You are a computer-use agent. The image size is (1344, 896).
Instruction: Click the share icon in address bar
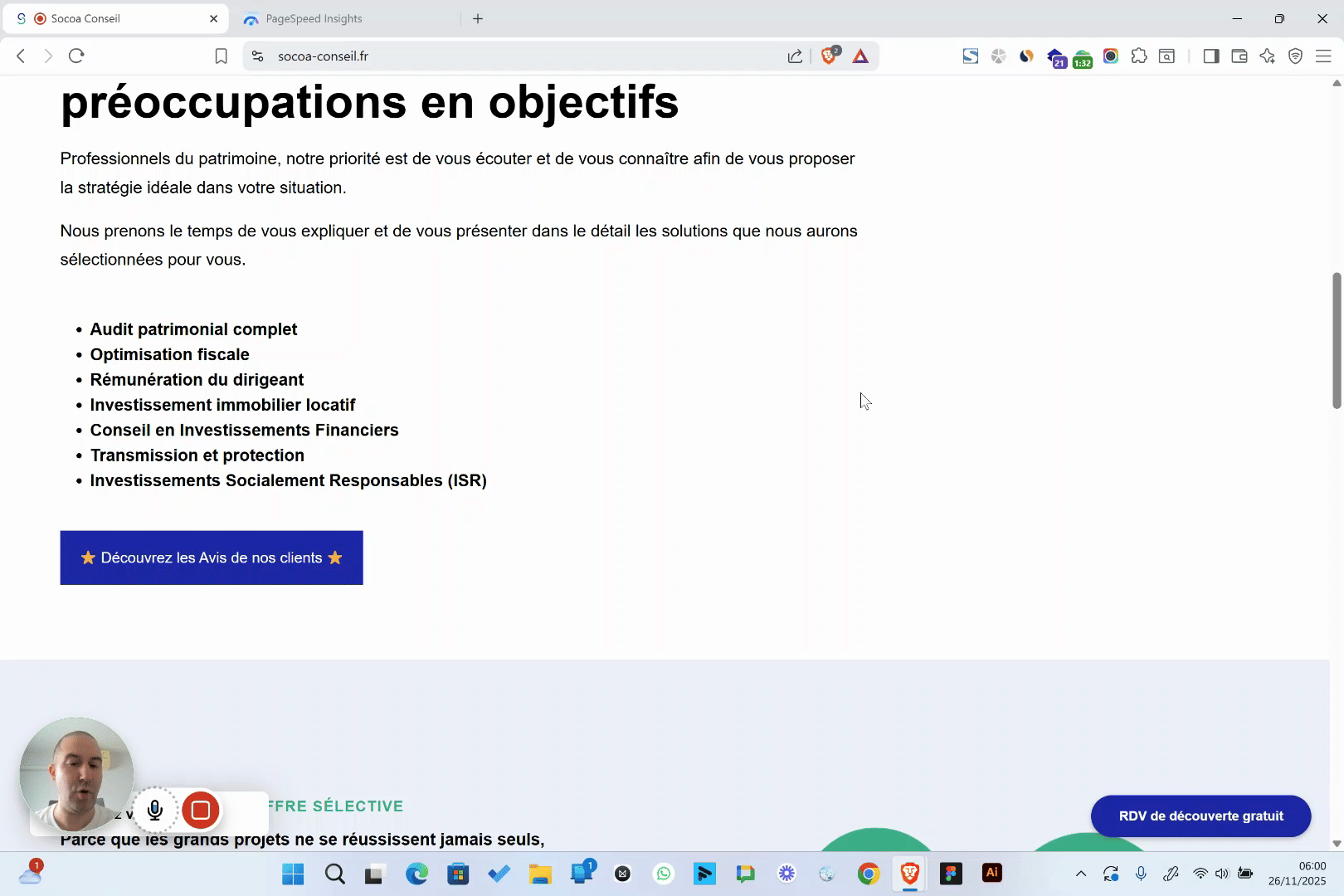795,56
